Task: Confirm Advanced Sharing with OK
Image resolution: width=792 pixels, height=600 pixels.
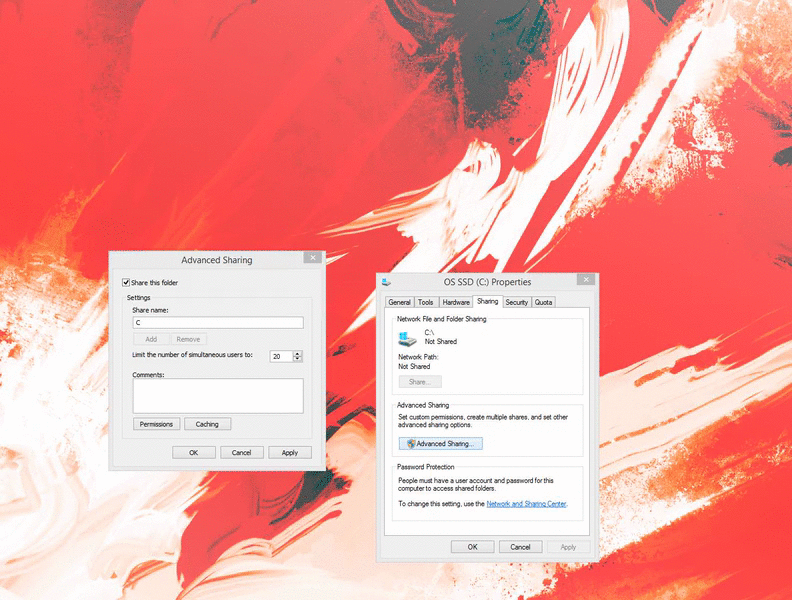Action: [193, 453]
